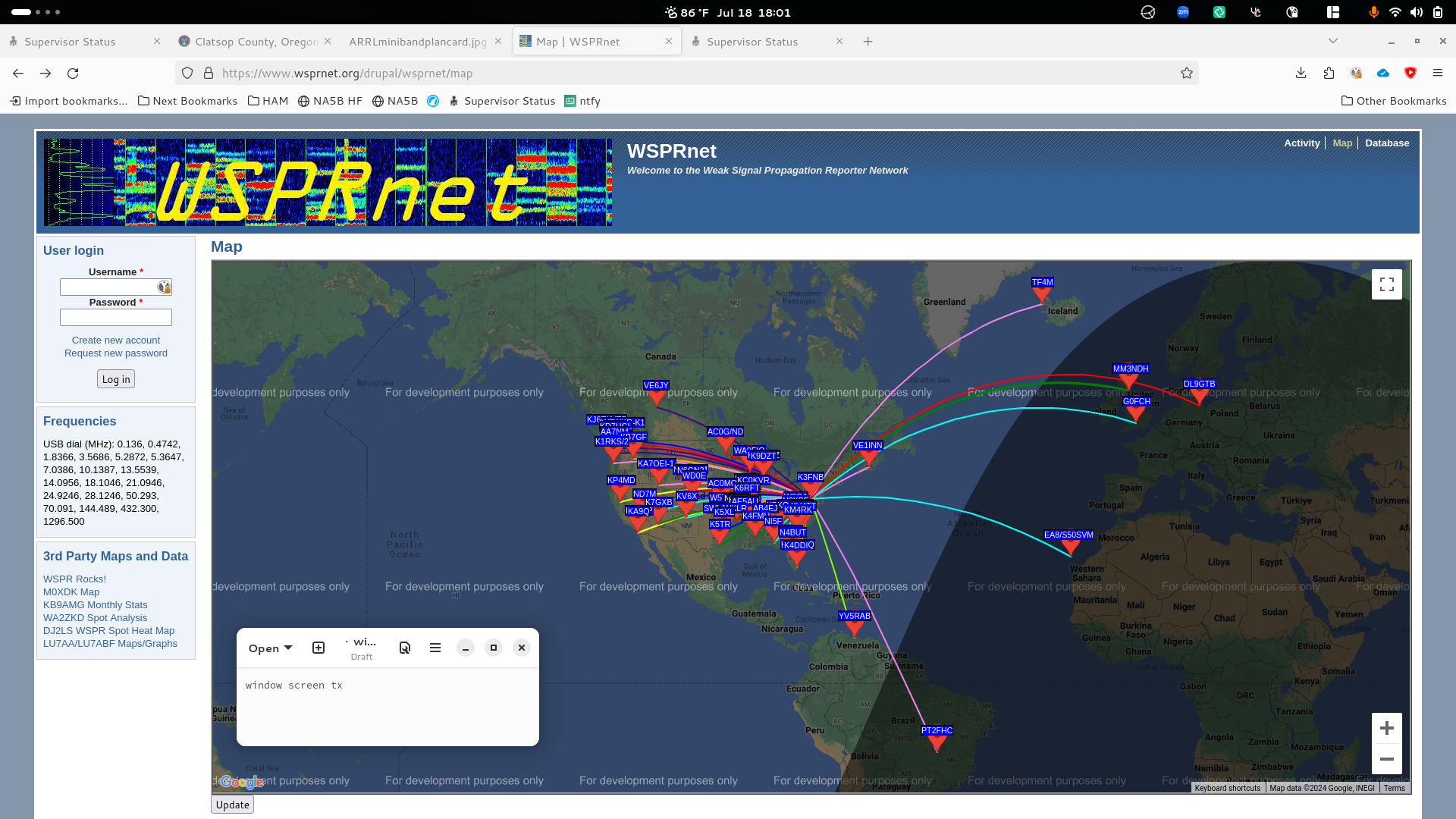Open the Import bookmarks toolbar item
Screen dimensions: 1456x819
tap(68, 101)
